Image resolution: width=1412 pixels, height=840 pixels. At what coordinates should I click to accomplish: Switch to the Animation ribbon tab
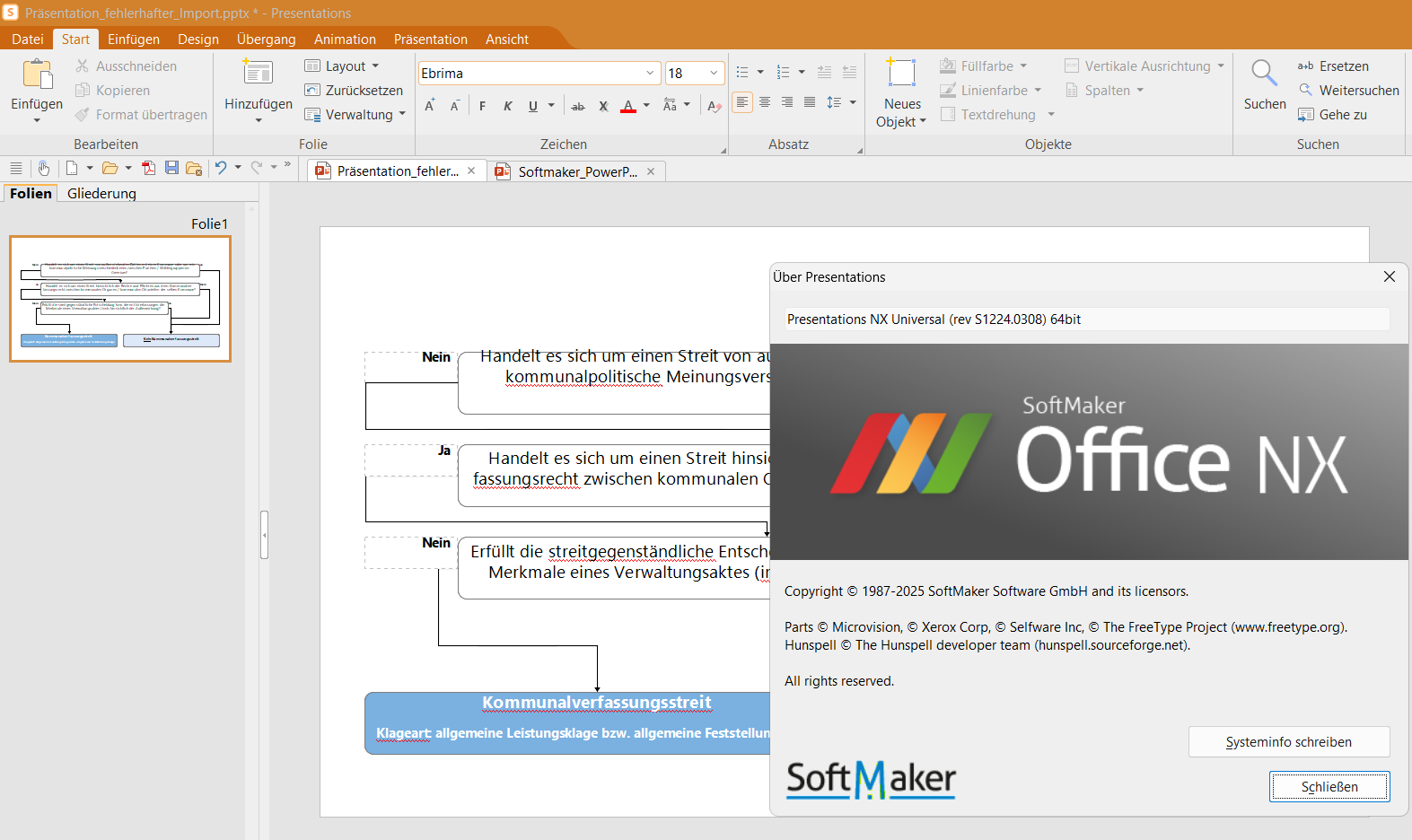(x=345, y=39)
